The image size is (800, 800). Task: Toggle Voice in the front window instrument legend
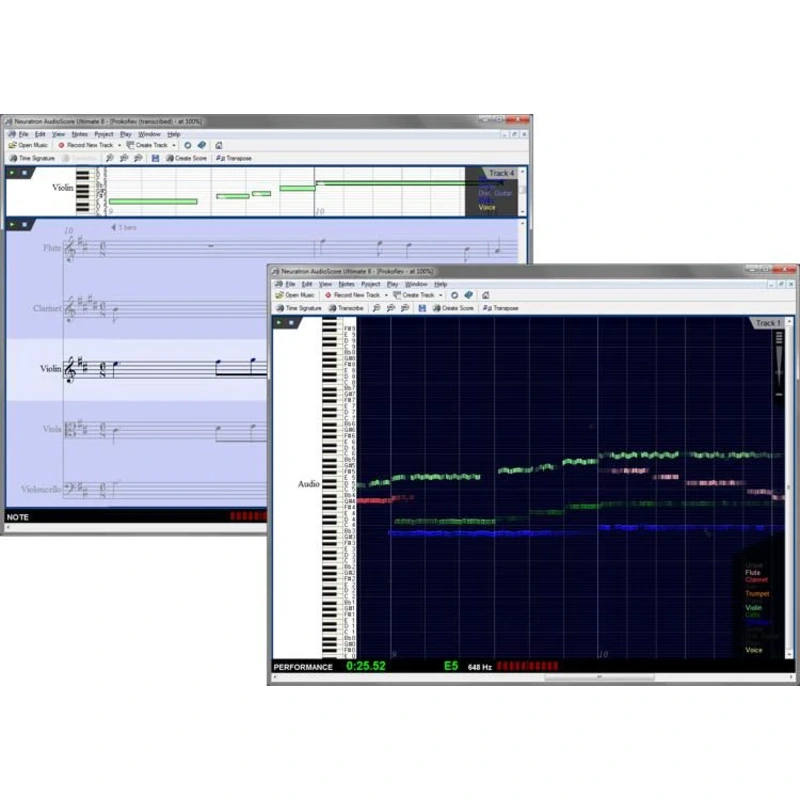pyautogui.click(x=753, y=650)
